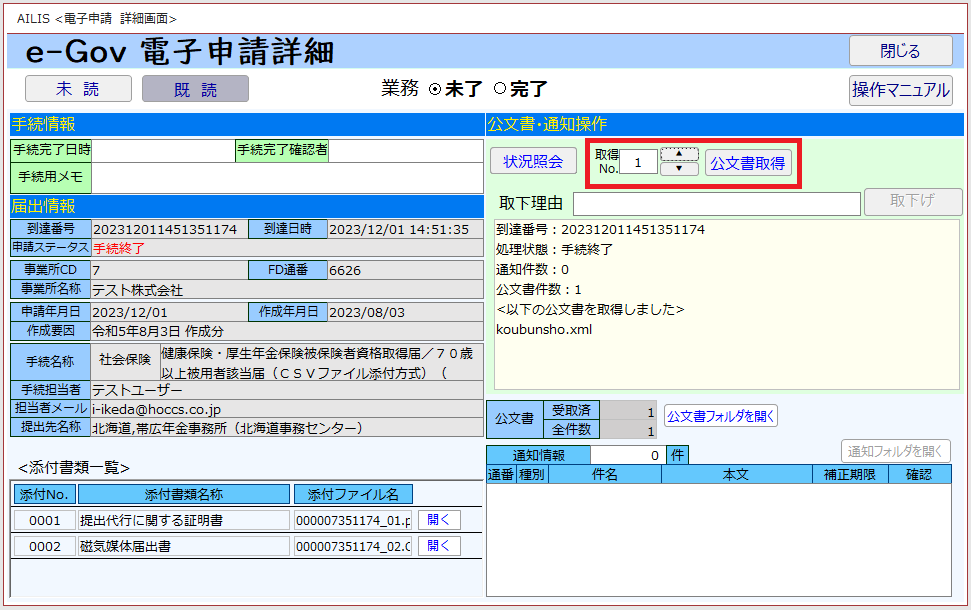The height and width of the screenshot is (610, 971).
Task: Click the 添付ファイル名 column header
Action: pos(352,494)
